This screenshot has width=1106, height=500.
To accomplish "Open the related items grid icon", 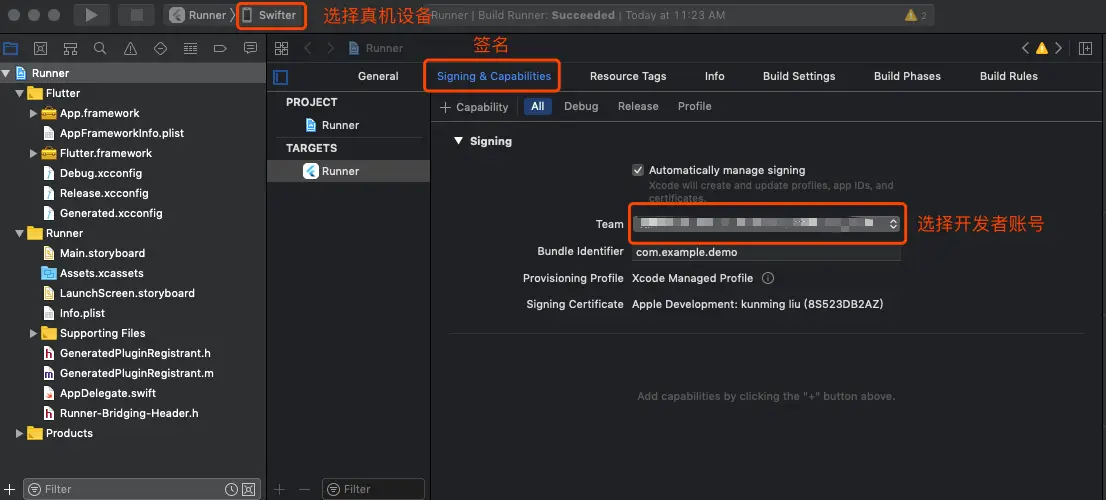I will (x=281, y=48).
